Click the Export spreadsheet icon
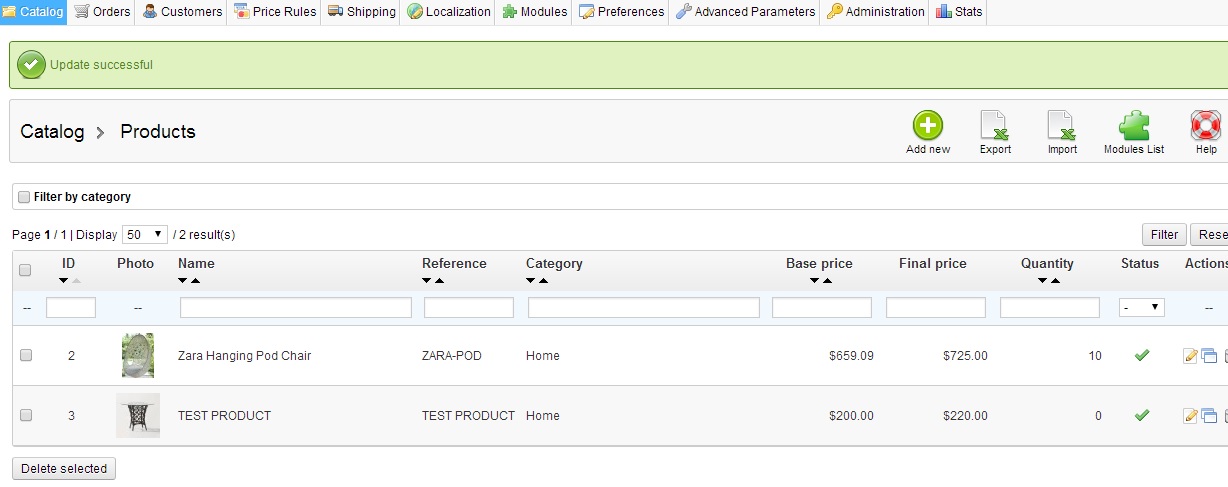The image size is (1228, 487). tap(994, 125)
